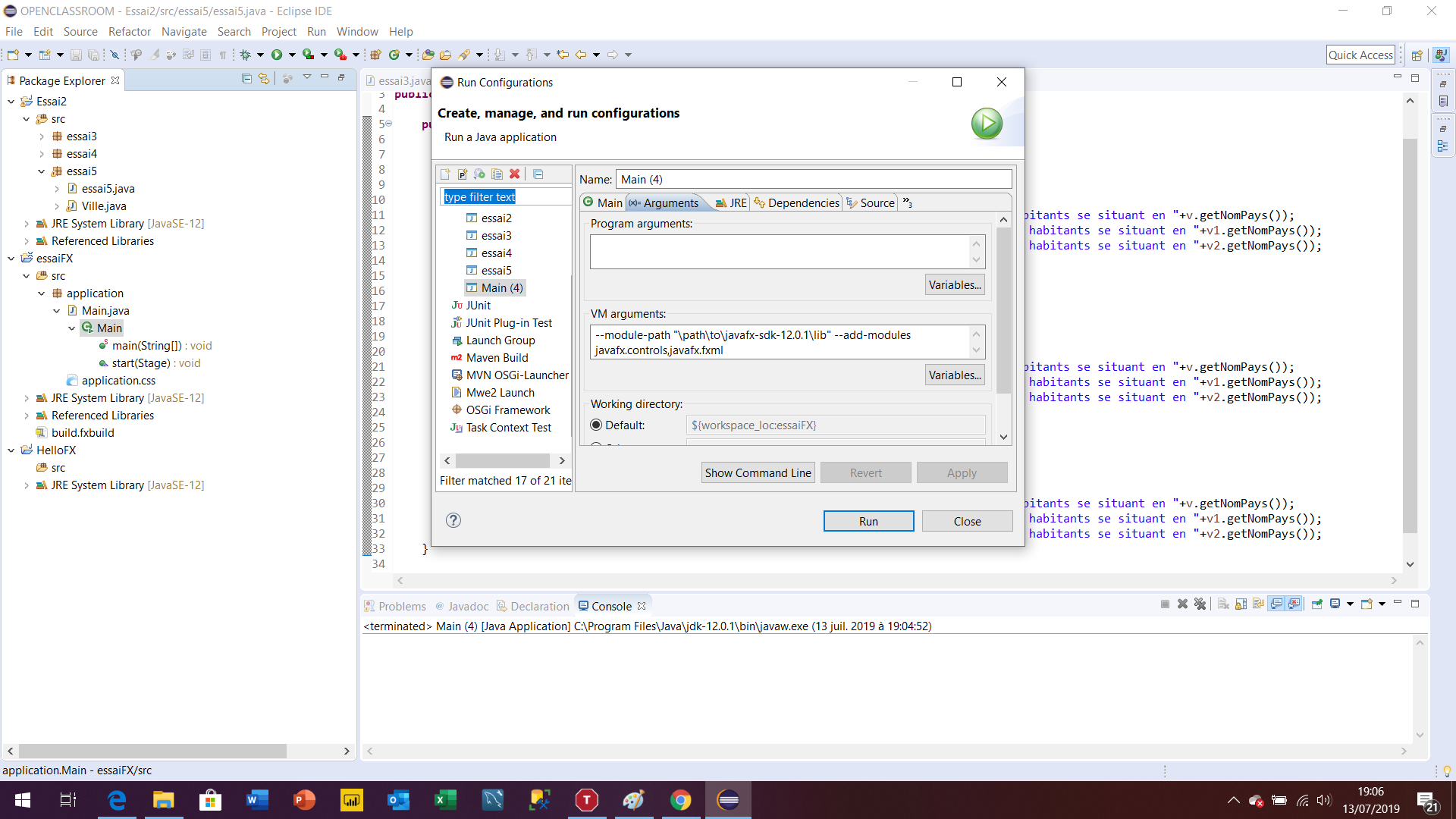
Task: Click Remove All Terminated Launches in Console
Action: (1200, 604)
